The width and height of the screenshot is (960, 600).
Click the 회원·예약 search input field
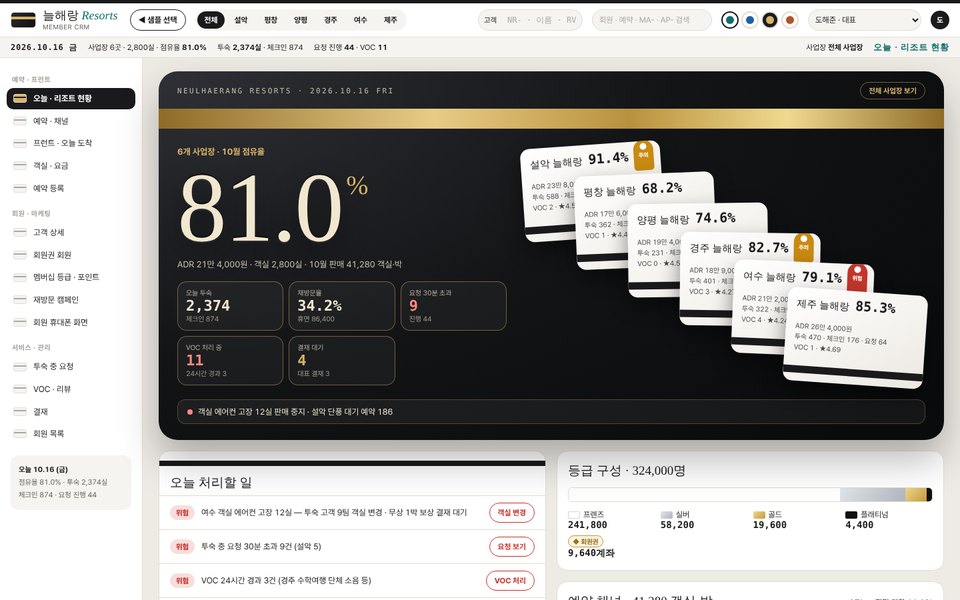coord(651,20)
